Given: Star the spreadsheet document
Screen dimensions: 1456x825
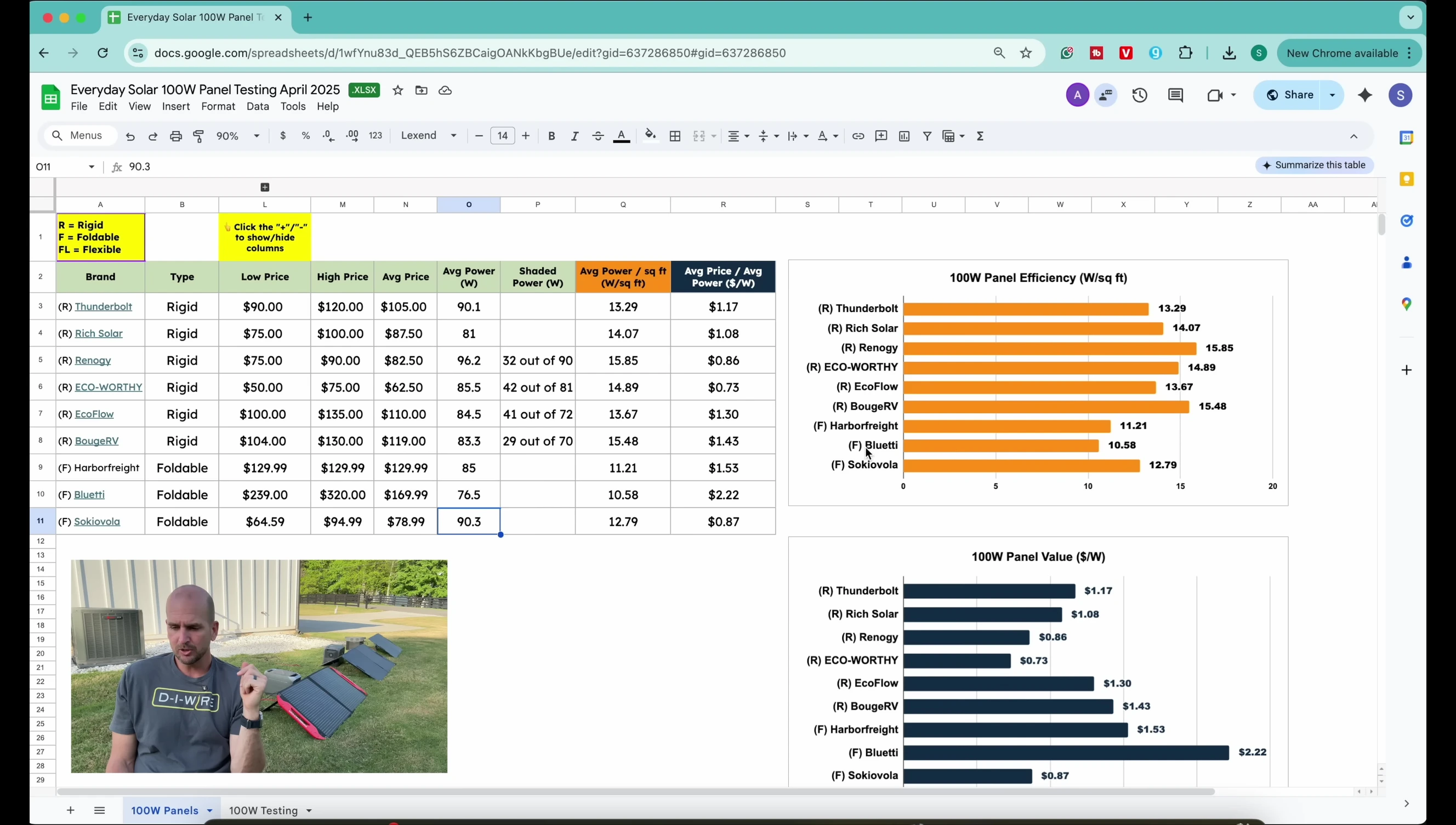Looking at the screenshot, I should click(397, 90).
